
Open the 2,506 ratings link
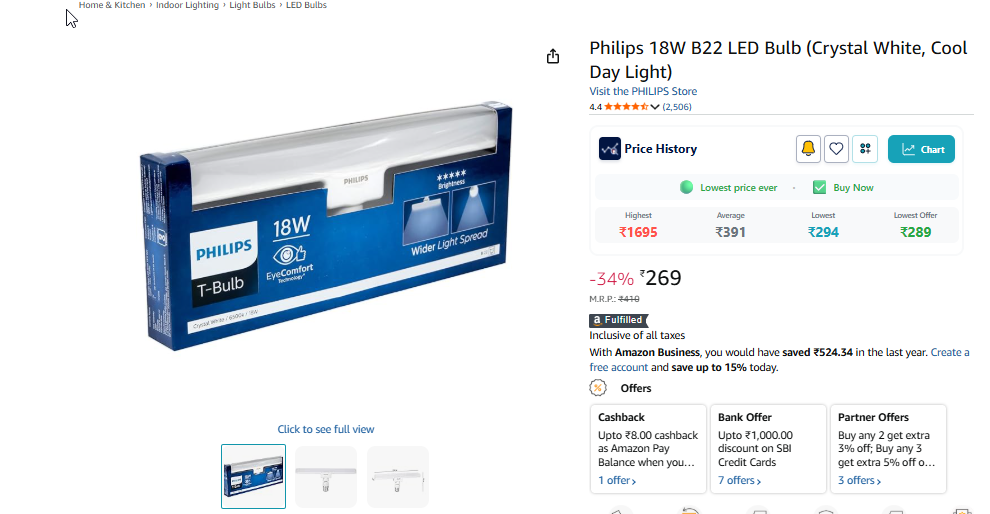coord(677,107)
